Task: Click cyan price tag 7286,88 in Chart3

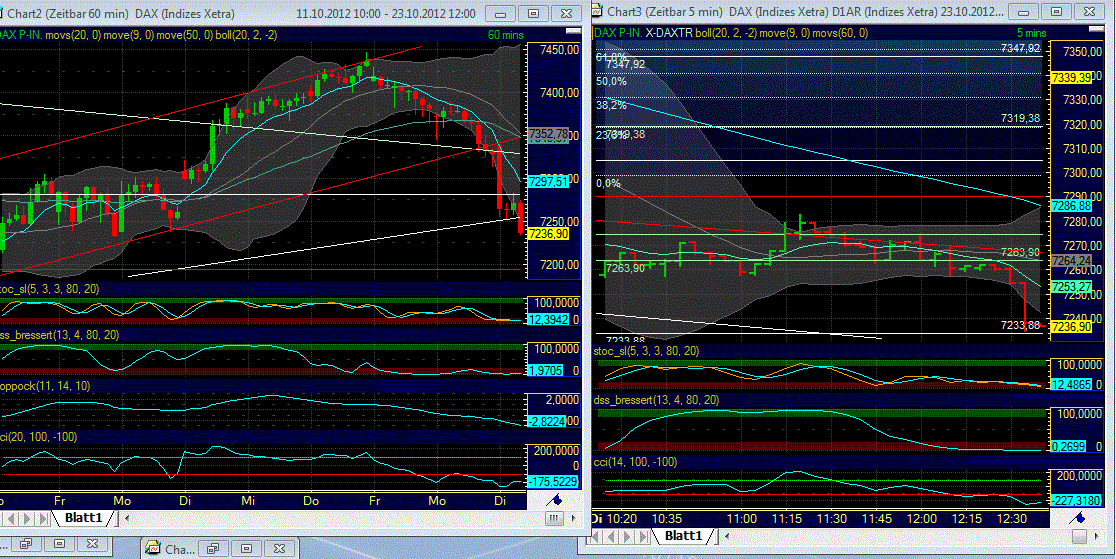Action: 1072,205
